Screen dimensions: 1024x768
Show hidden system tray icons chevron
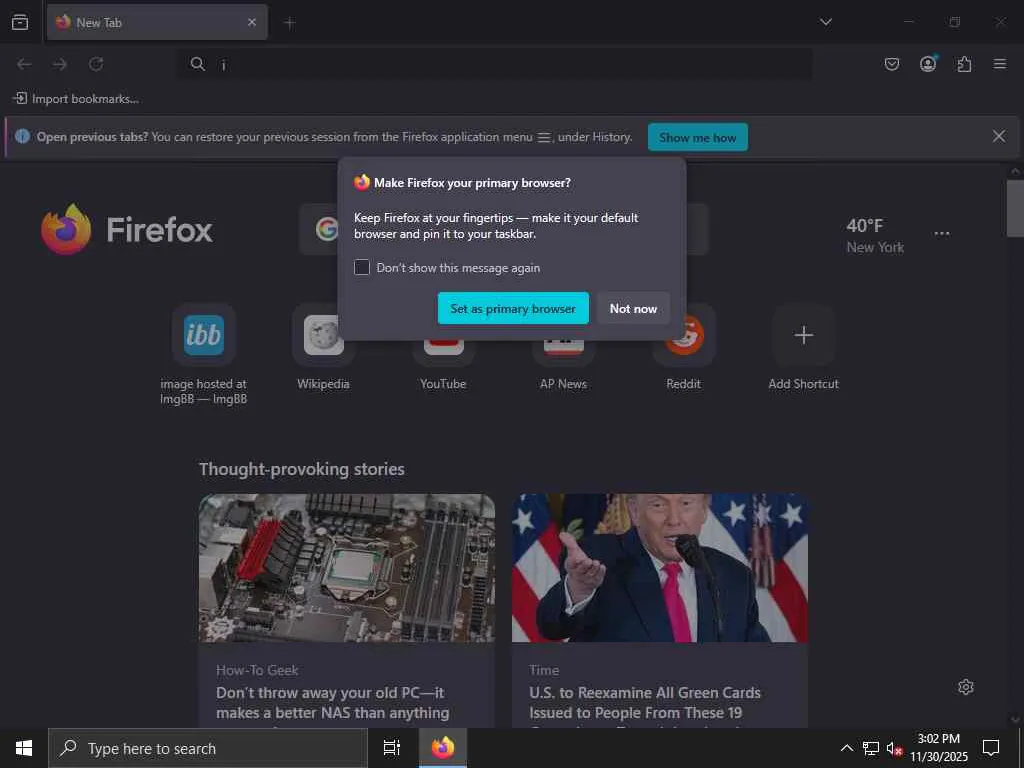pos(846,748)
